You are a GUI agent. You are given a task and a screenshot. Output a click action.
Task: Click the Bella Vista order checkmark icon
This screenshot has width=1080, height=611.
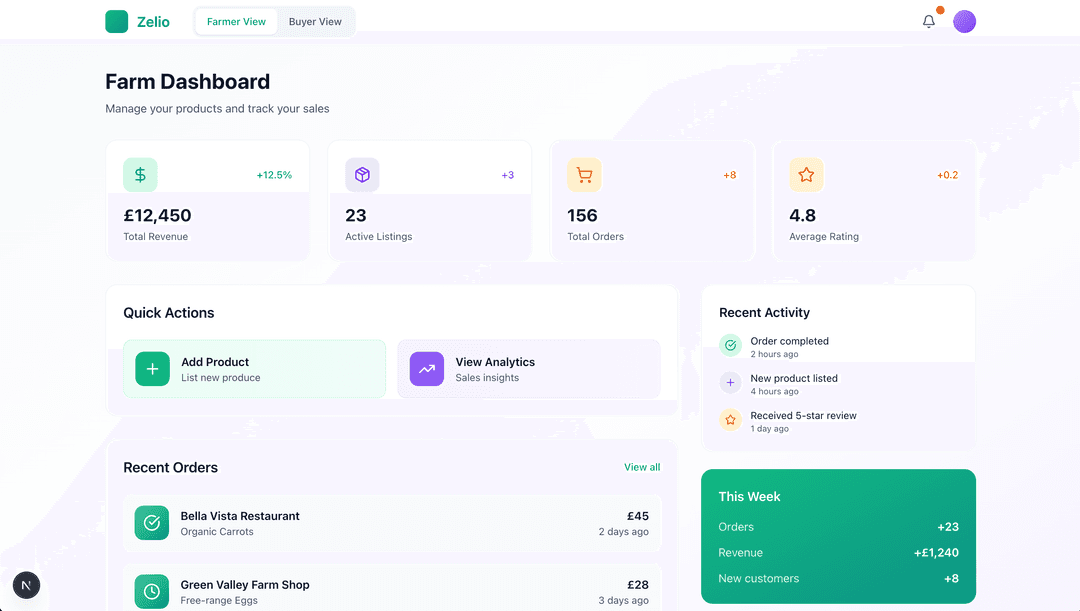(152, 523)
